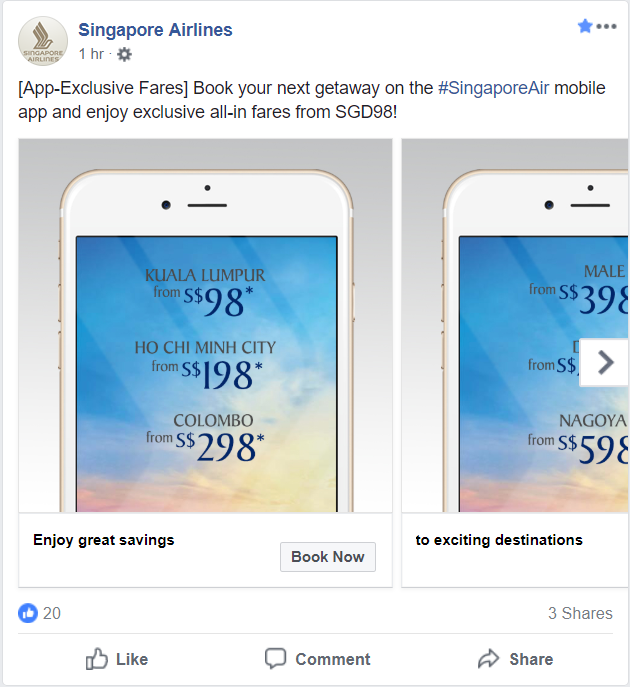Image resolution: width=630 pixels, height=687 pixels.
Task: Click the Comment speech bubble icon
Action: (276, 658)
